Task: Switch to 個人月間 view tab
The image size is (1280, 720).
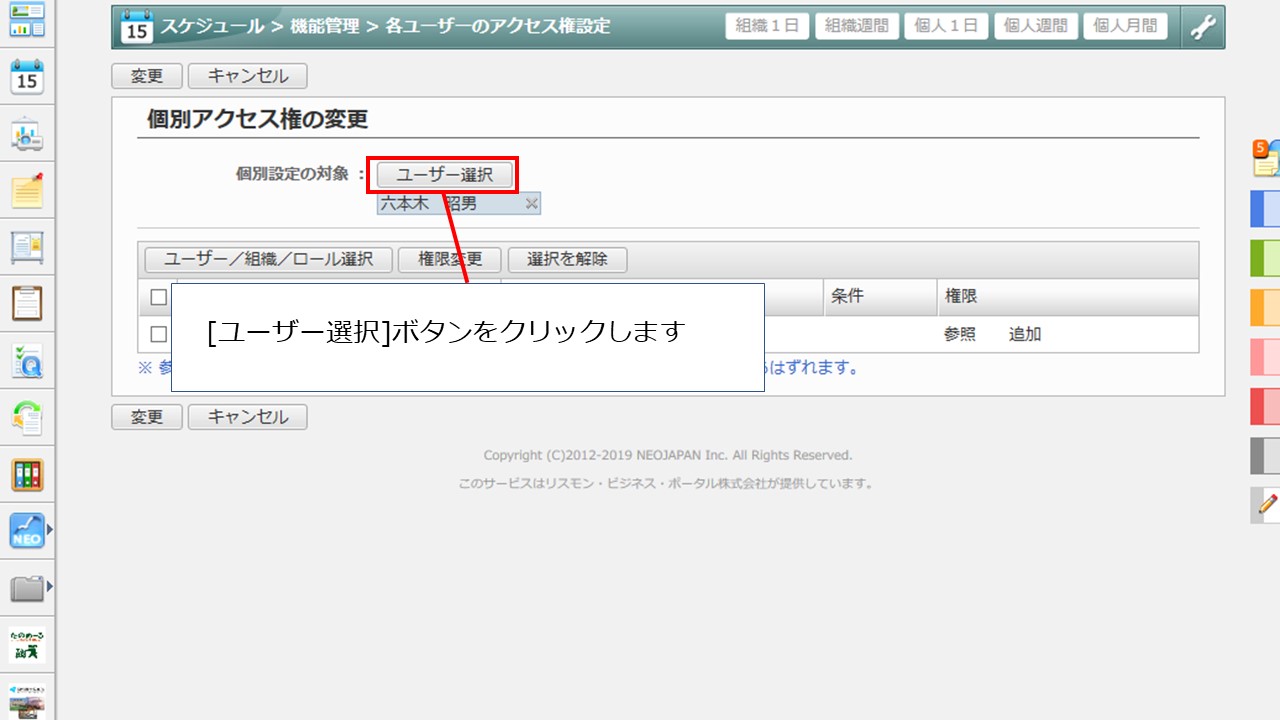Action: point(1125,27)
